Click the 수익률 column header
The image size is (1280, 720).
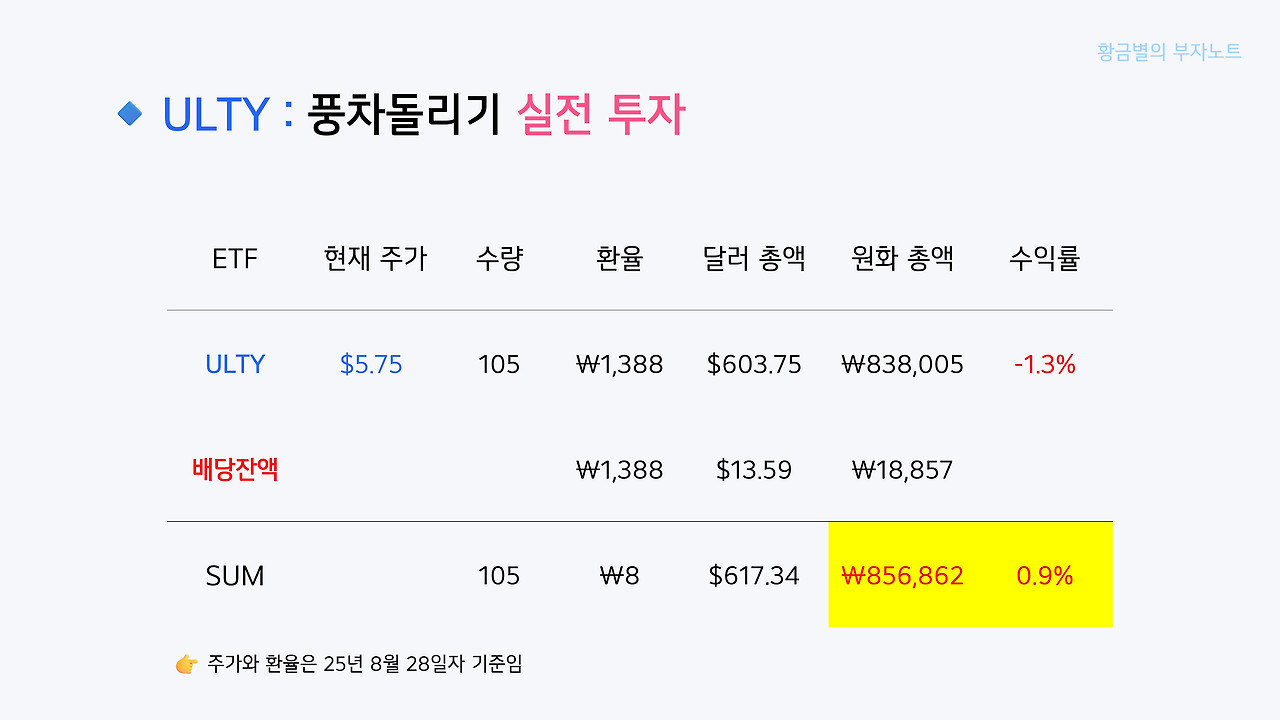tap(1045, 259)
